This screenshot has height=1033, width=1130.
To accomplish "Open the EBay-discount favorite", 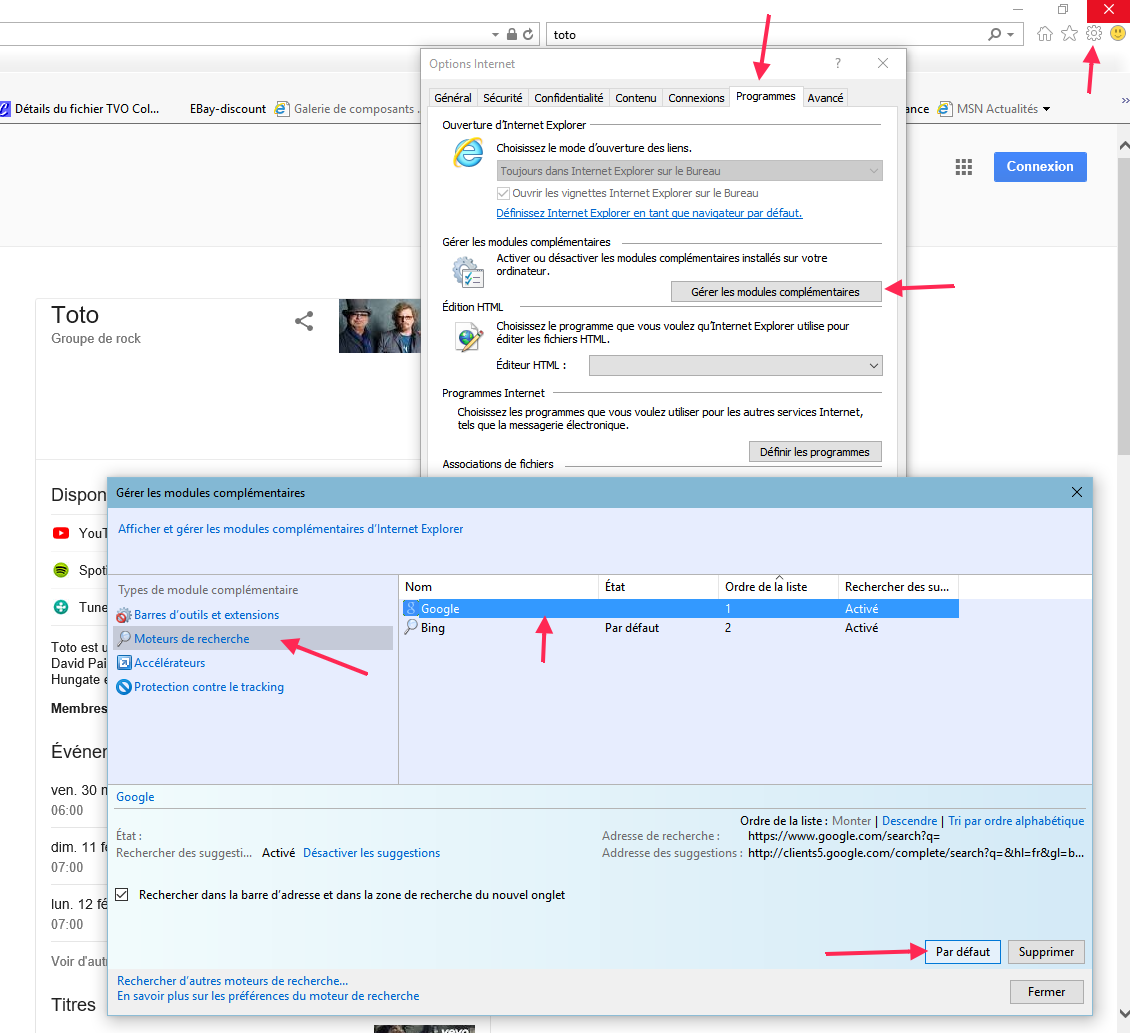I will click(228, 109).
